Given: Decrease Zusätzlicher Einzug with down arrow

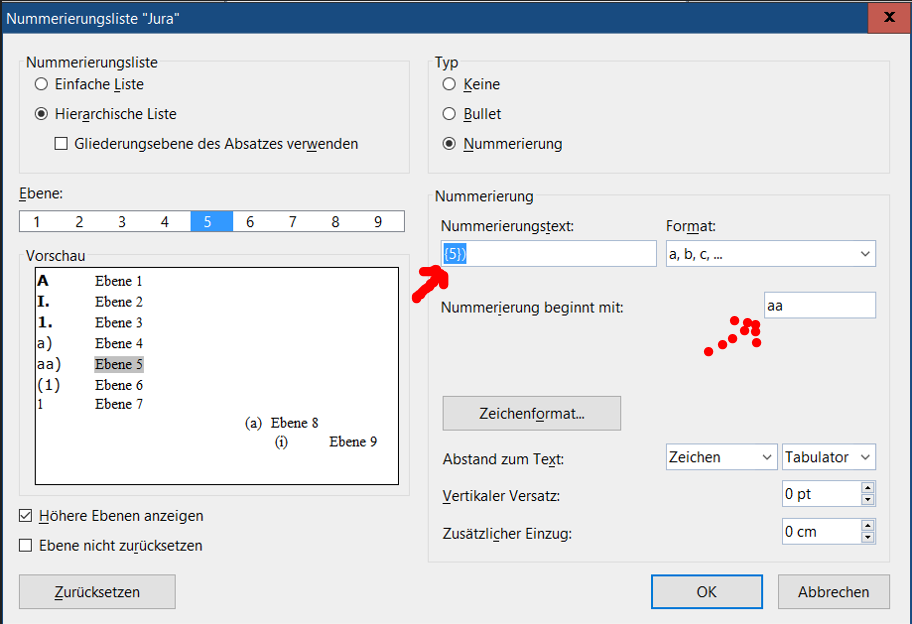Looking at the screenshot, I should tap(867, 538).
